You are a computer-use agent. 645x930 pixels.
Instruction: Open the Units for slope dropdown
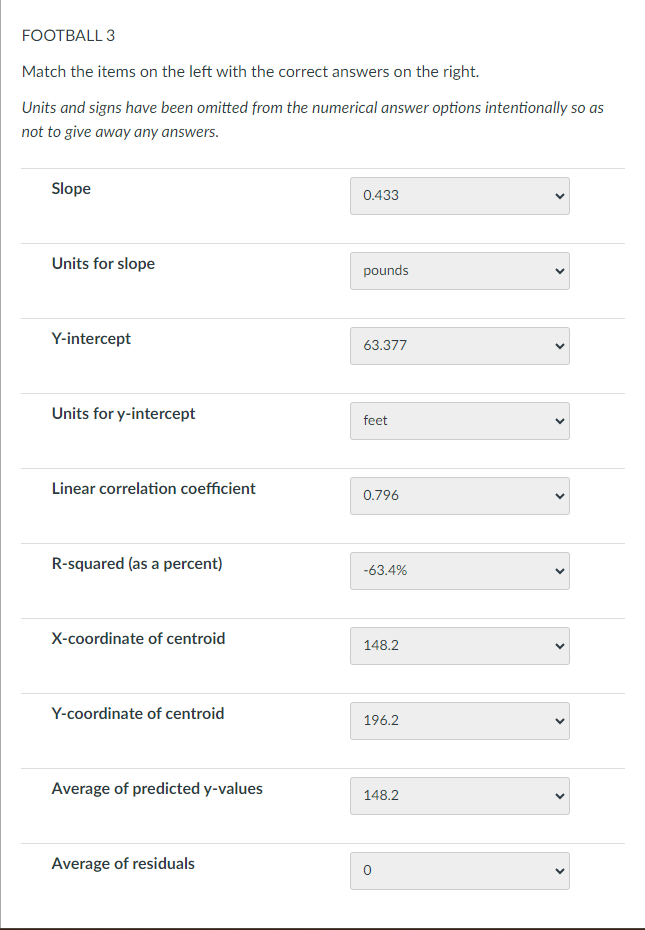pos(459,270)
